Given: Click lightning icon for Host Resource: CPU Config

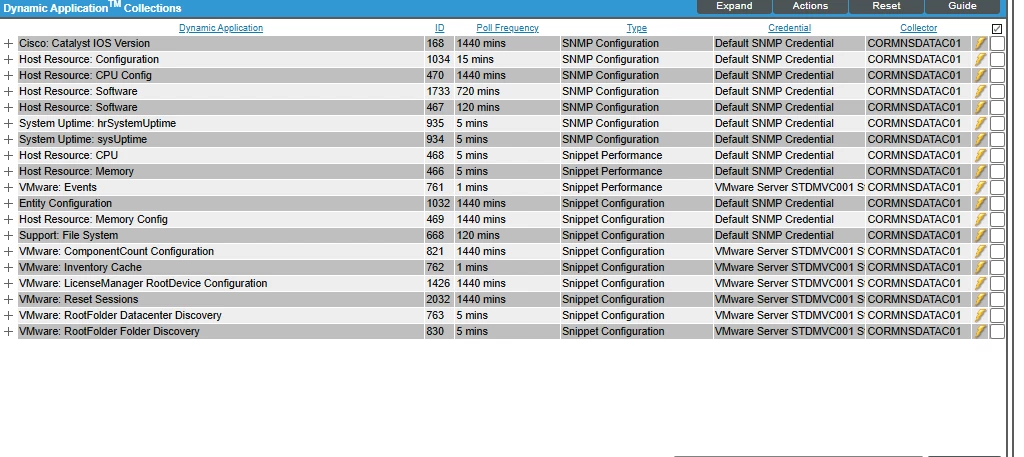Looking at the screenshot, I should click(x=980, y=76).
